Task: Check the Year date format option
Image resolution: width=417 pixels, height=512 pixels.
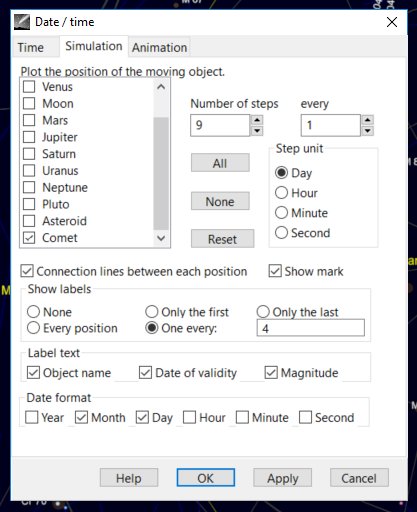Action: pyautogui.click(x=32, y=417)
